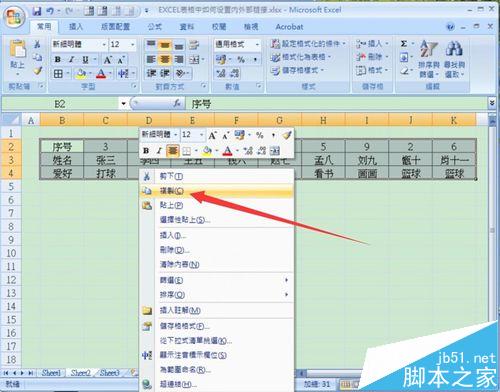Click the AutoSum sigma icon
Viewport: 500px width, 392px height.
pos(404,44)
